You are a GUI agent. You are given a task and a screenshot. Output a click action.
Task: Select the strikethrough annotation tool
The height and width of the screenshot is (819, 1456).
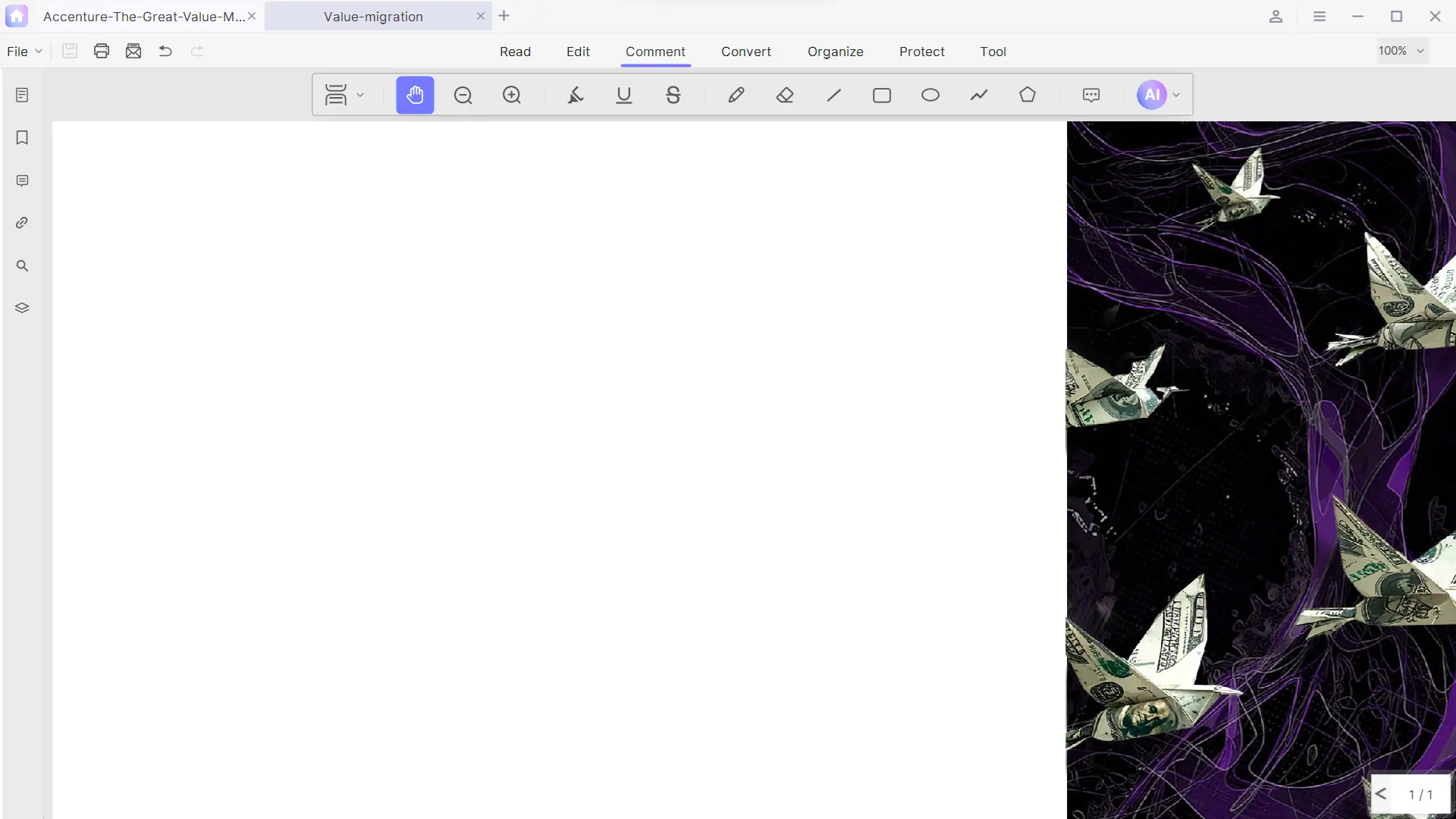click(673, 95)
